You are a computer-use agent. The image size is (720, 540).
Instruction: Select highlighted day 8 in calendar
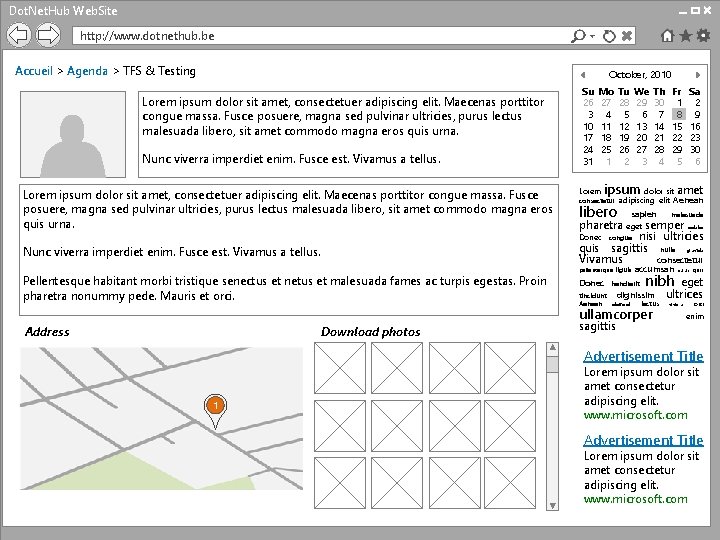[x=679, y=114]
